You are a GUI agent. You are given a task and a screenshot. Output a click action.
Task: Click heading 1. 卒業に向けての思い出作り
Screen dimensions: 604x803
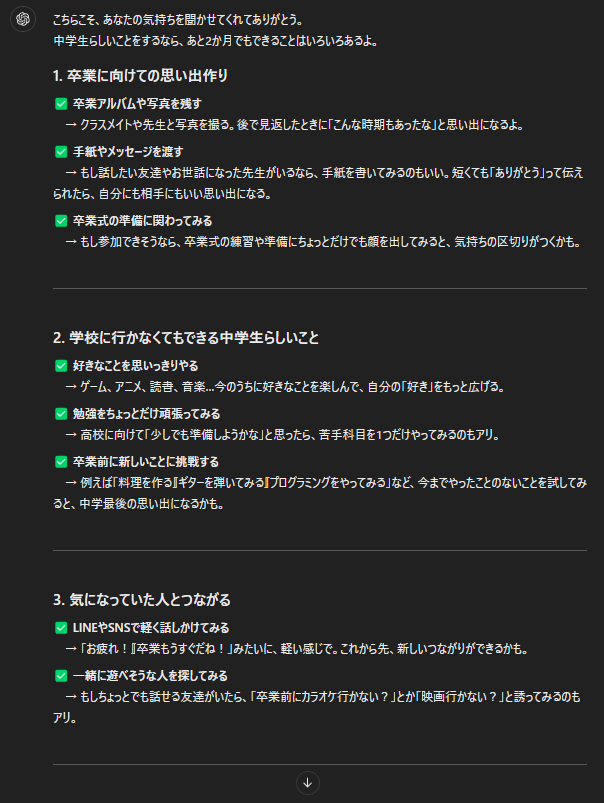pos(140,76)
